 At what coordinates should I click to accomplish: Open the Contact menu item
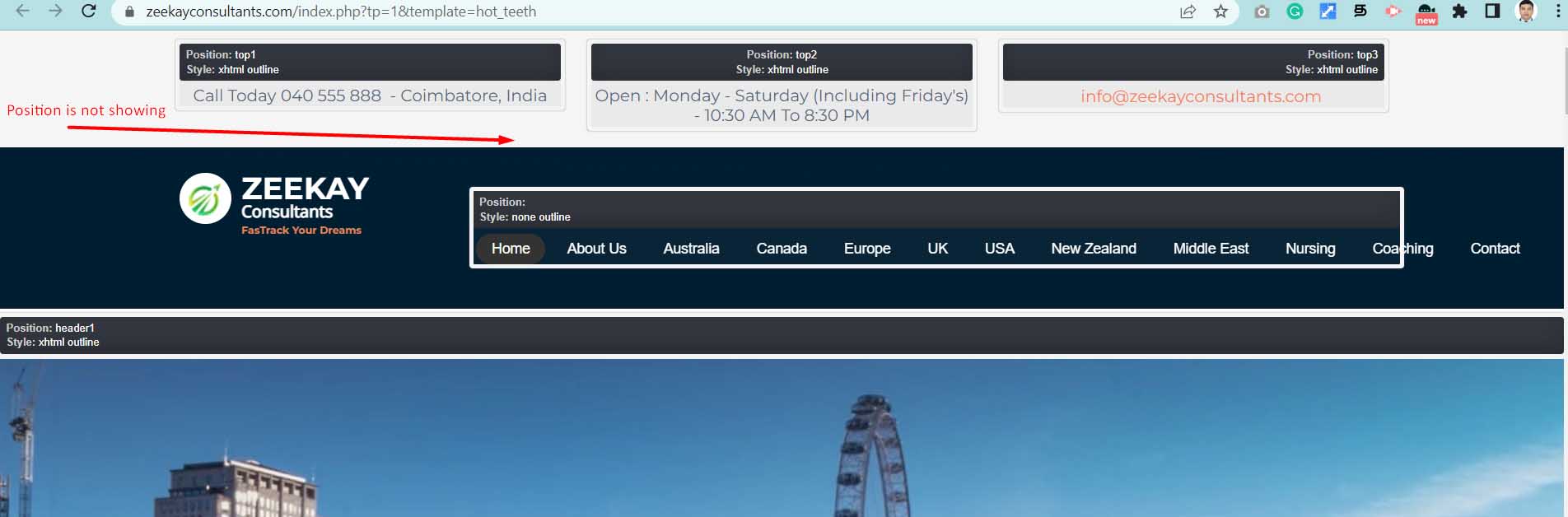pyautogui.click(x=1495, y=249)
